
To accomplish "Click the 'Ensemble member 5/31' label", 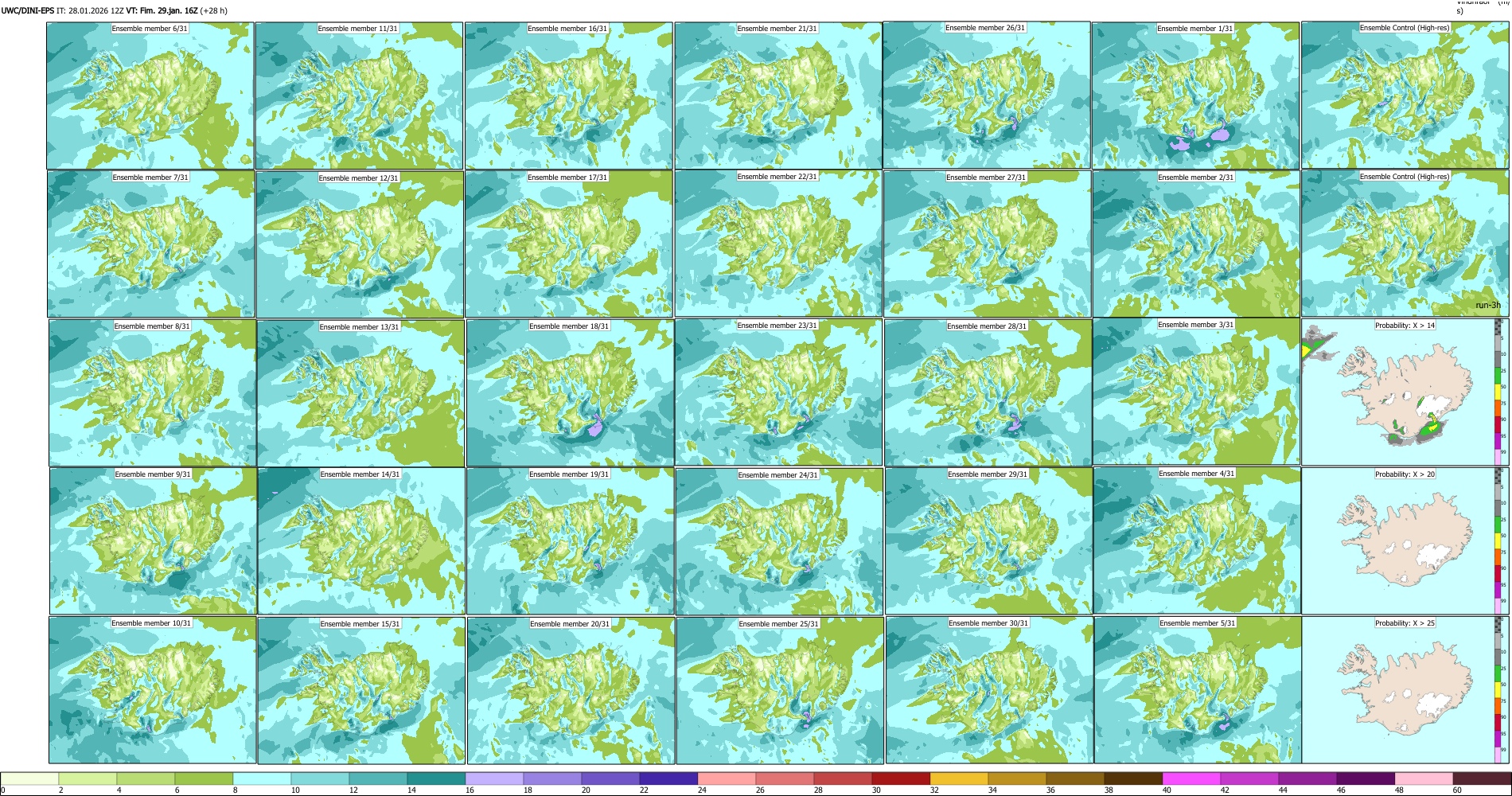I will pyautogui.click(x=1198, y=623).
